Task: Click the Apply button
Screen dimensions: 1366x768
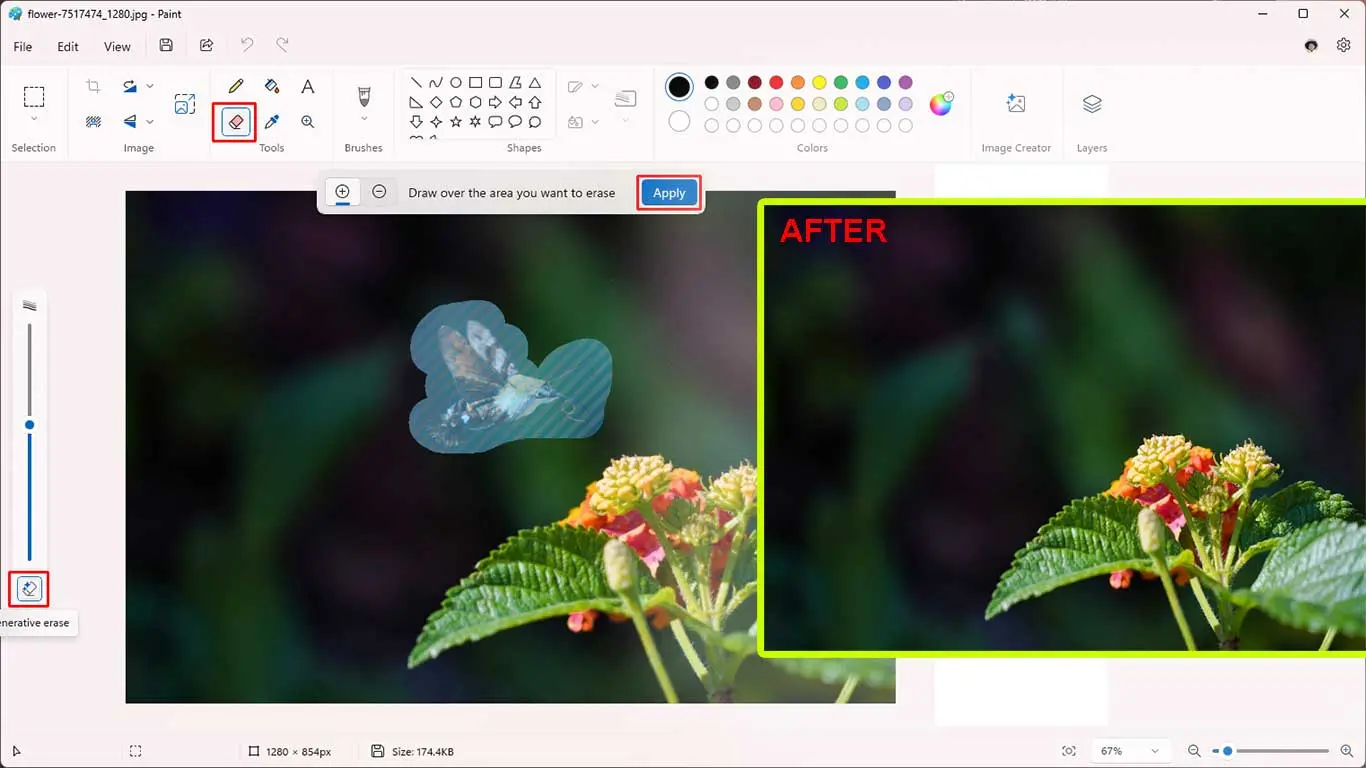Action: (x=669, y=193)
